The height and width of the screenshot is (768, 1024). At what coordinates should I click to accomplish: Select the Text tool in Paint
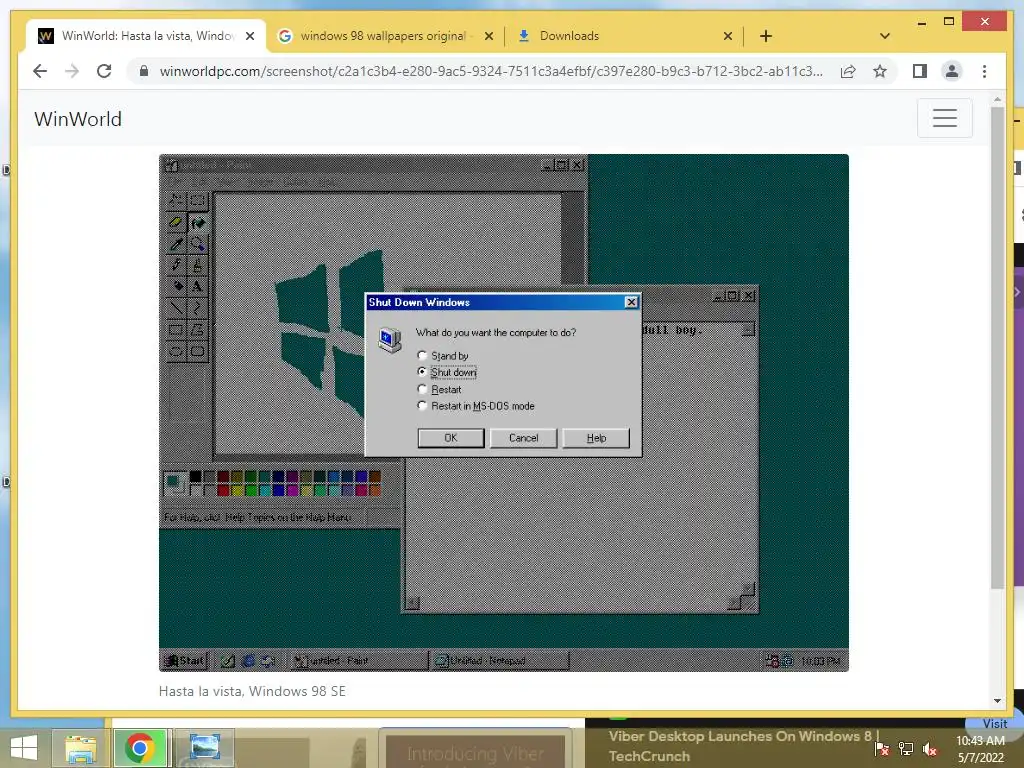(197, 286)
